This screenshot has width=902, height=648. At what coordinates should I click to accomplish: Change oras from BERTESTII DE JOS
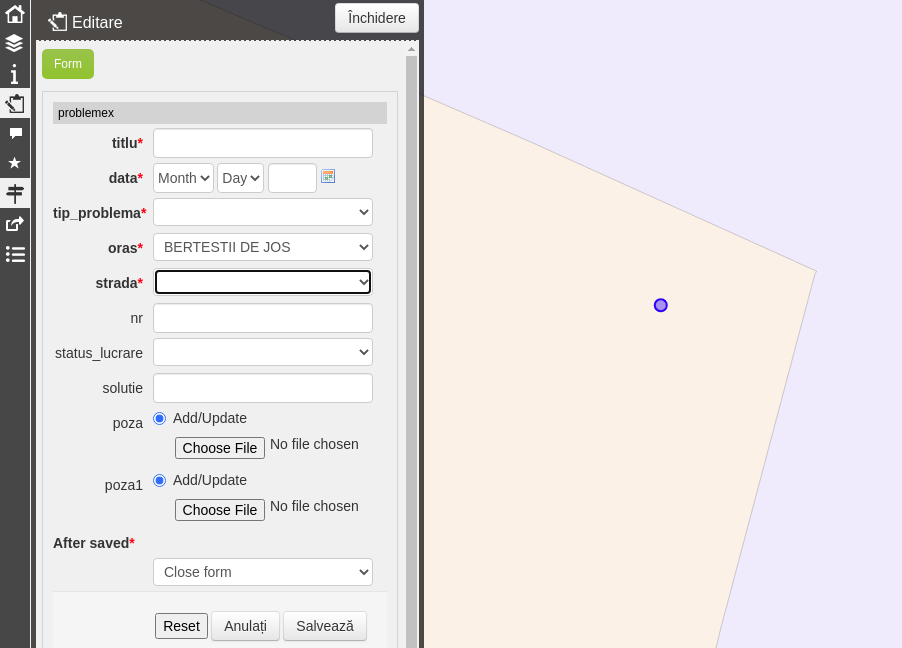tap(262, 246)
